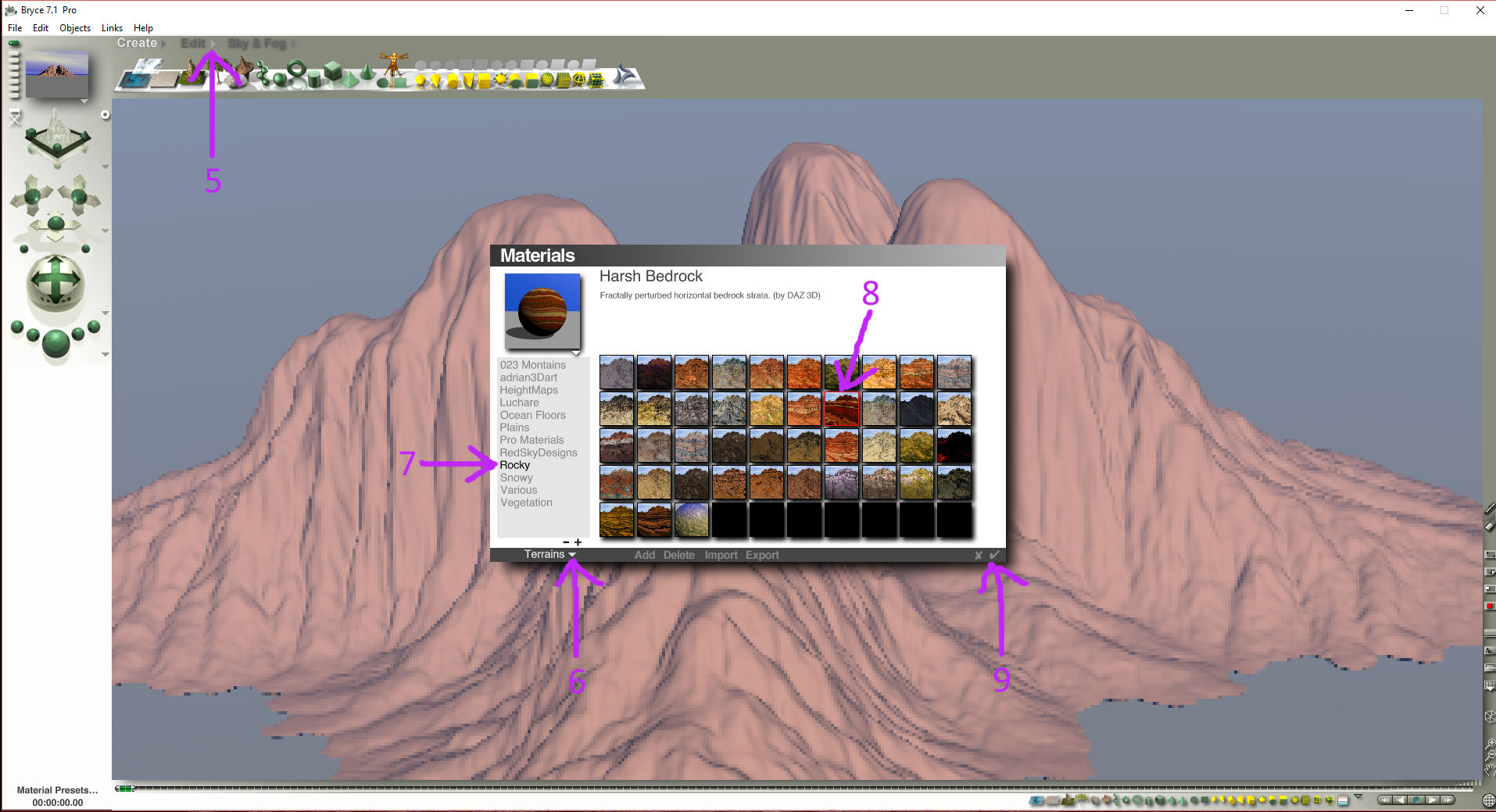Open the Instancing Lab star icon
This screenshot has height=812, width=1496.
pyautogui.click(x=625, y=75)
